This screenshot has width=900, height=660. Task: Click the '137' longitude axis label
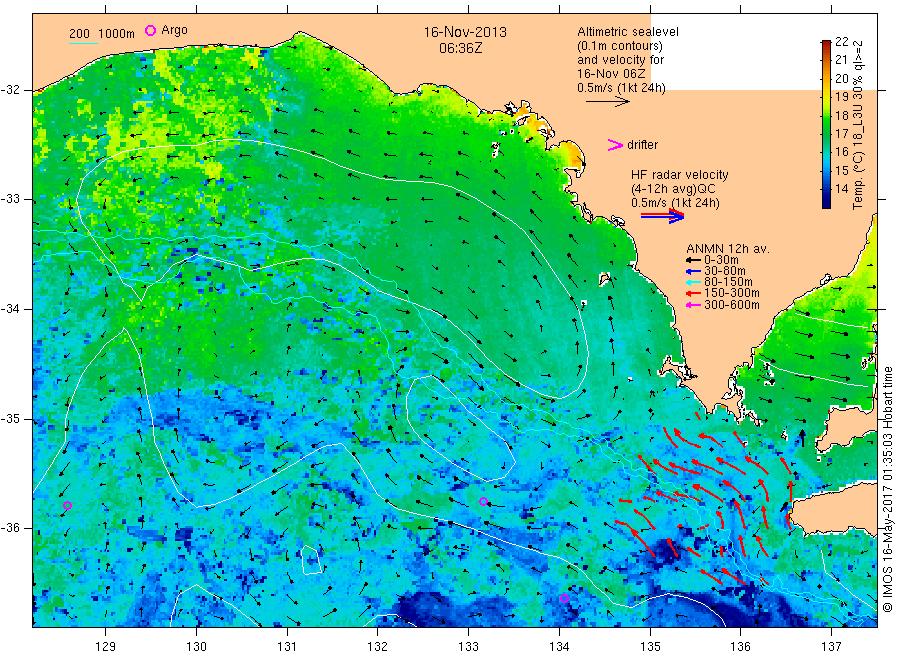pyautogui.click(x=831, y=647)
